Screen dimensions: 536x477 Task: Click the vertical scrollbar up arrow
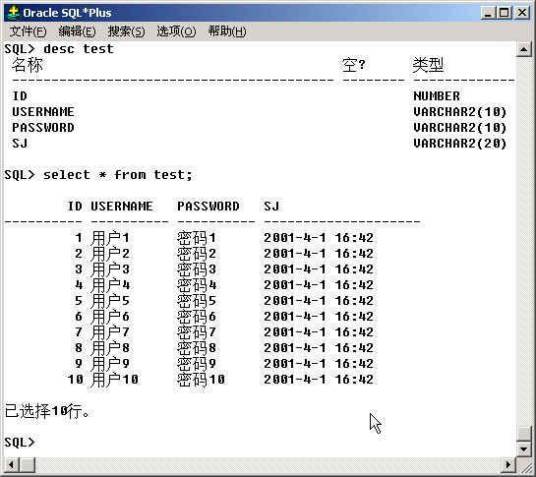pyautogui.click(x=523, y=49)
